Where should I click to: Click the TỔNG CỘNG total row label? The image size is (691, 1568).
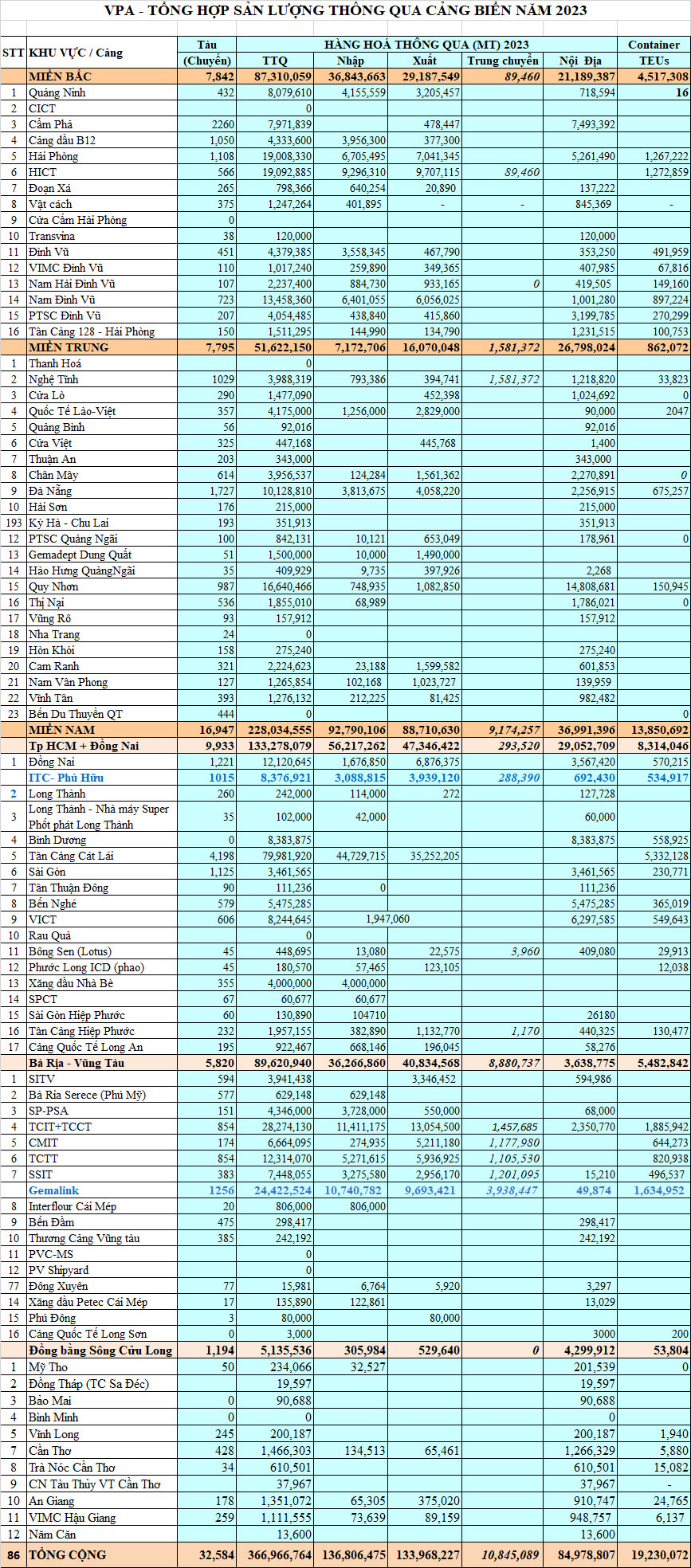click(67, 1554)
